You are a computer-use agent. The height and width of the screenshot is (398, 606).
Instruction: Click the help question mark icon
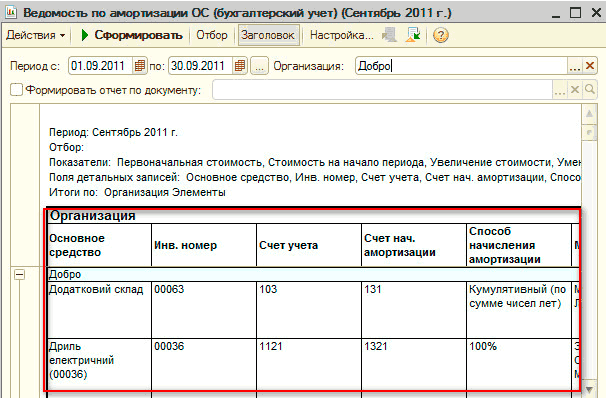point(441,35)
